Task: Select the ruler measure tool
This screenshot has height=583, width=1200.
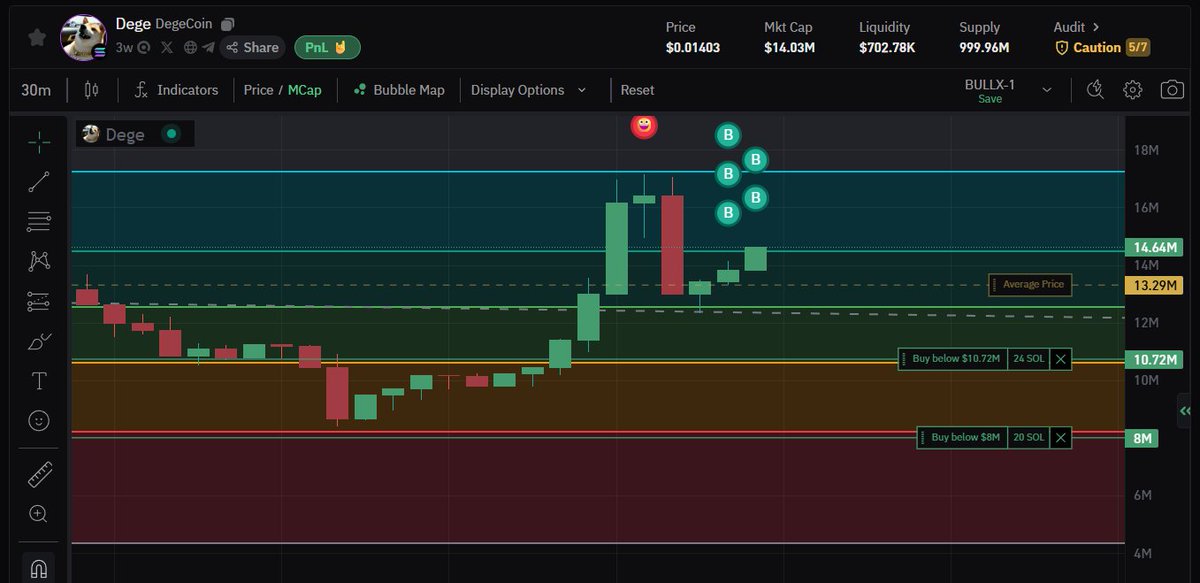Action: tap(39, 474)
